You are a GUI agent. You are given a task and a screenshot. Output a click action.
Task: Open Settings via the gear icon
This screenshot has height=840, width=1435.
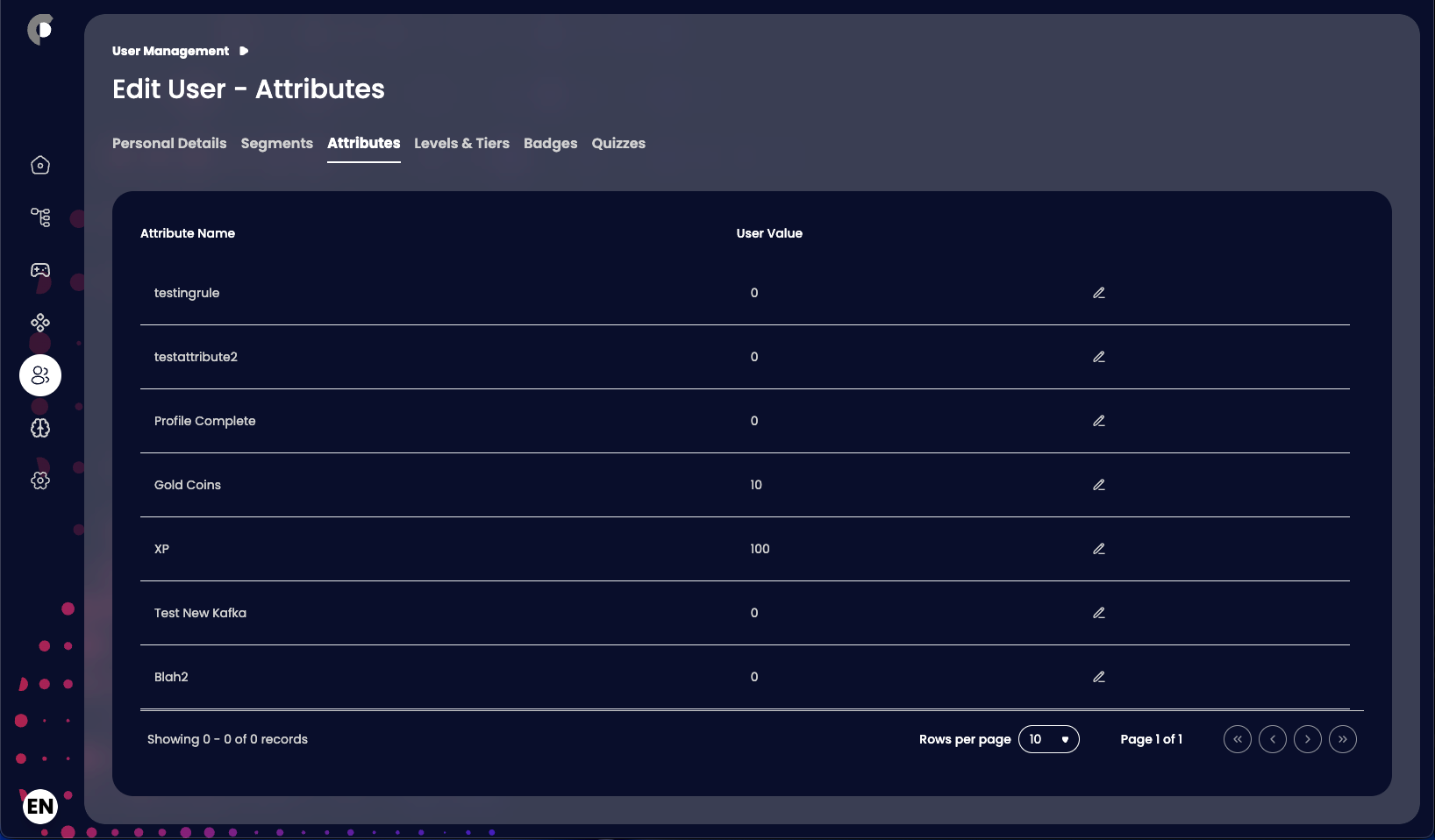(39, 481)
